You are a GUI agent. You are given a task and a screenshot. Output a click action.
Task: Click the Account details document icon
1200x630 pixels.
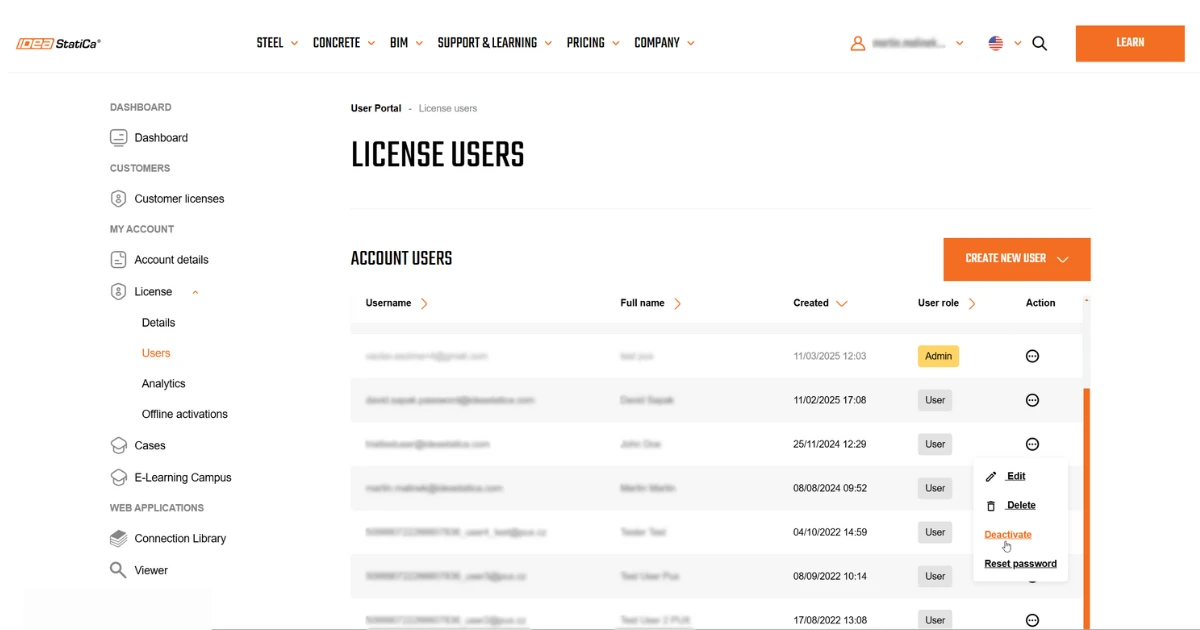(118, 260)
